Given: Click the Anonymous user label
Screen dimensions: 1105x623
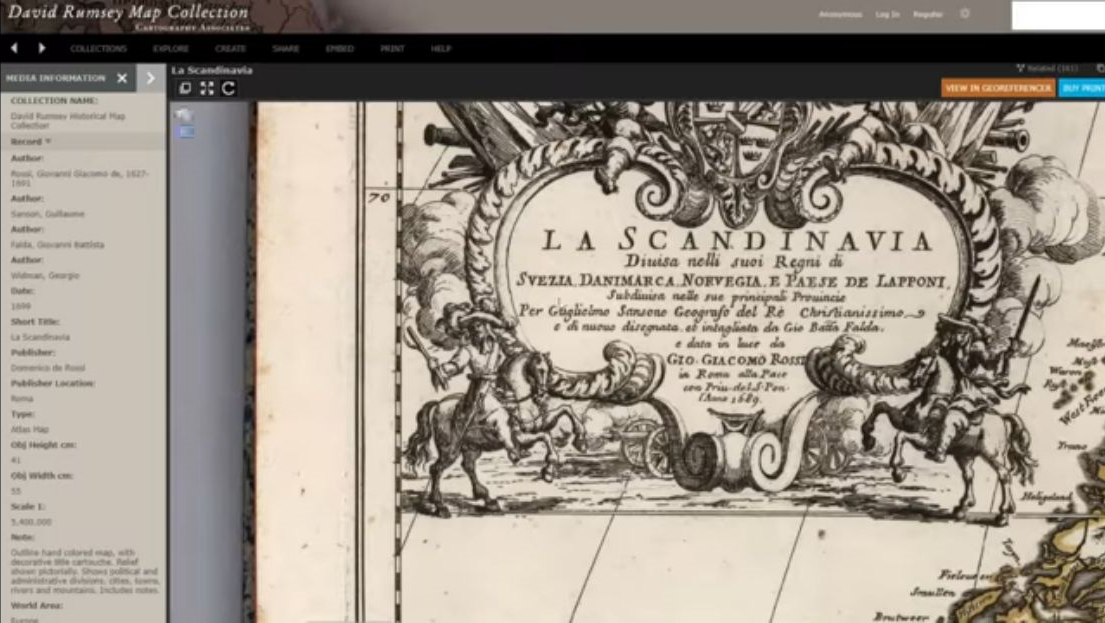Looking at the screenshot, I should click(x=840, y=14).
